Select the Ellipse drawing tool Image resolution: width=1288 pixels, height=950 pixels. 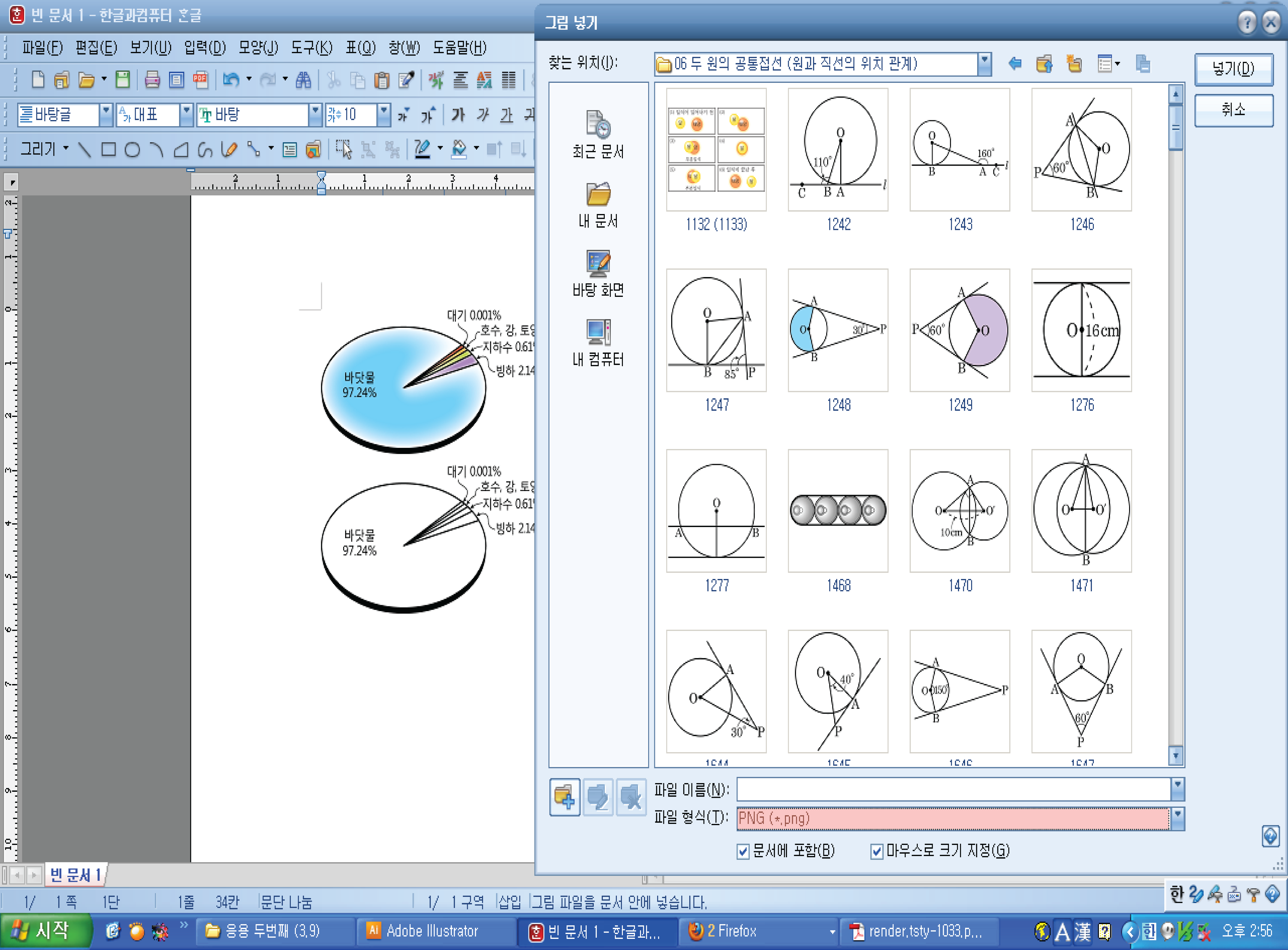click(x=132, y=150)
